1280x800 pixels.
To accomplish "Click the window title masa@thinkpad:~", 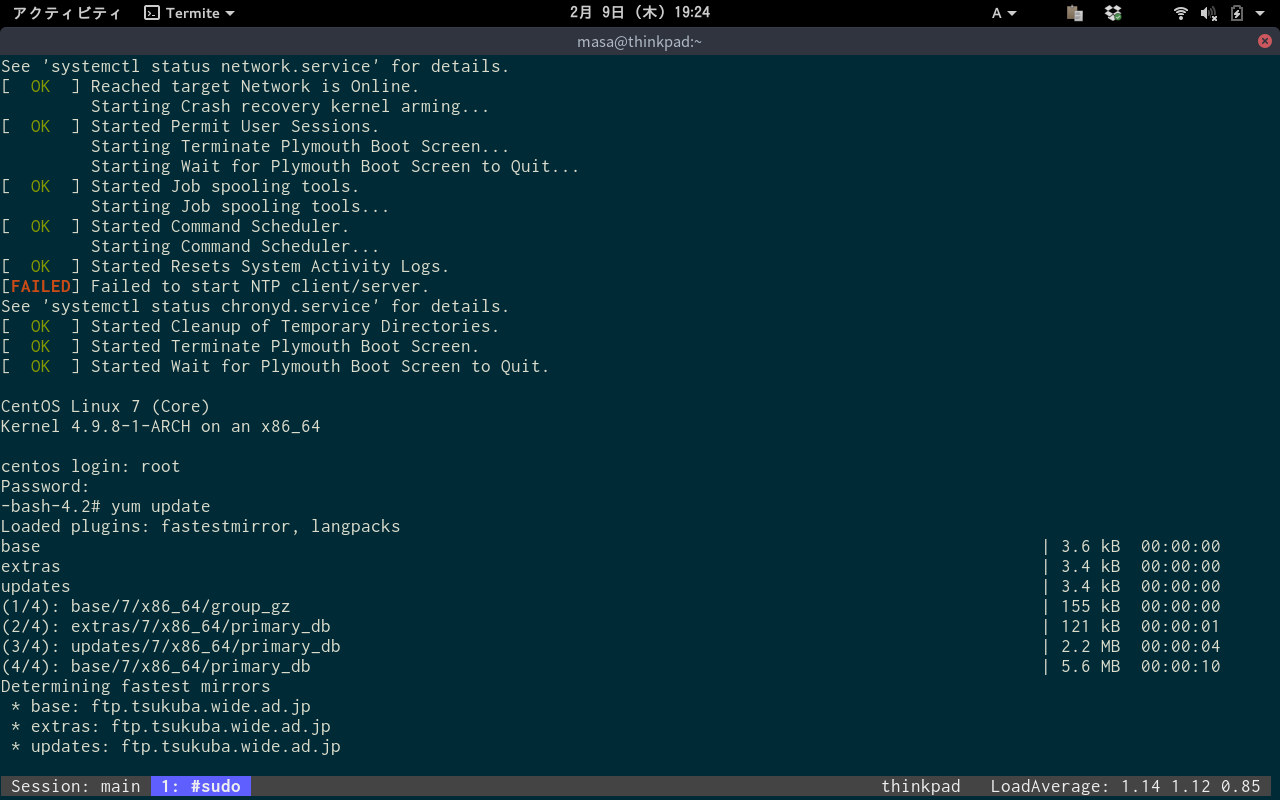I will pyautogui.click(x=640, y=41).
